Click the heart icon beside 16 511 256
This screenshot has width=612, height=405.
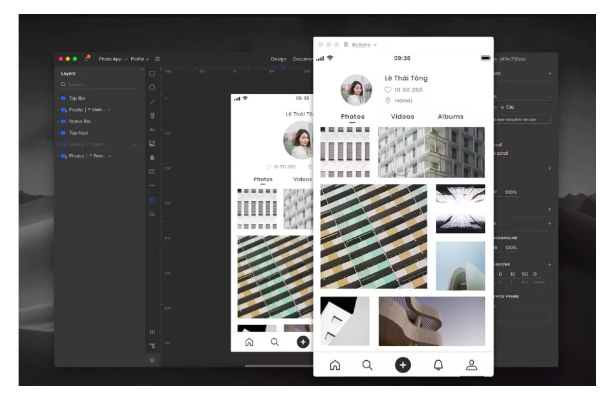coord(388,90)
